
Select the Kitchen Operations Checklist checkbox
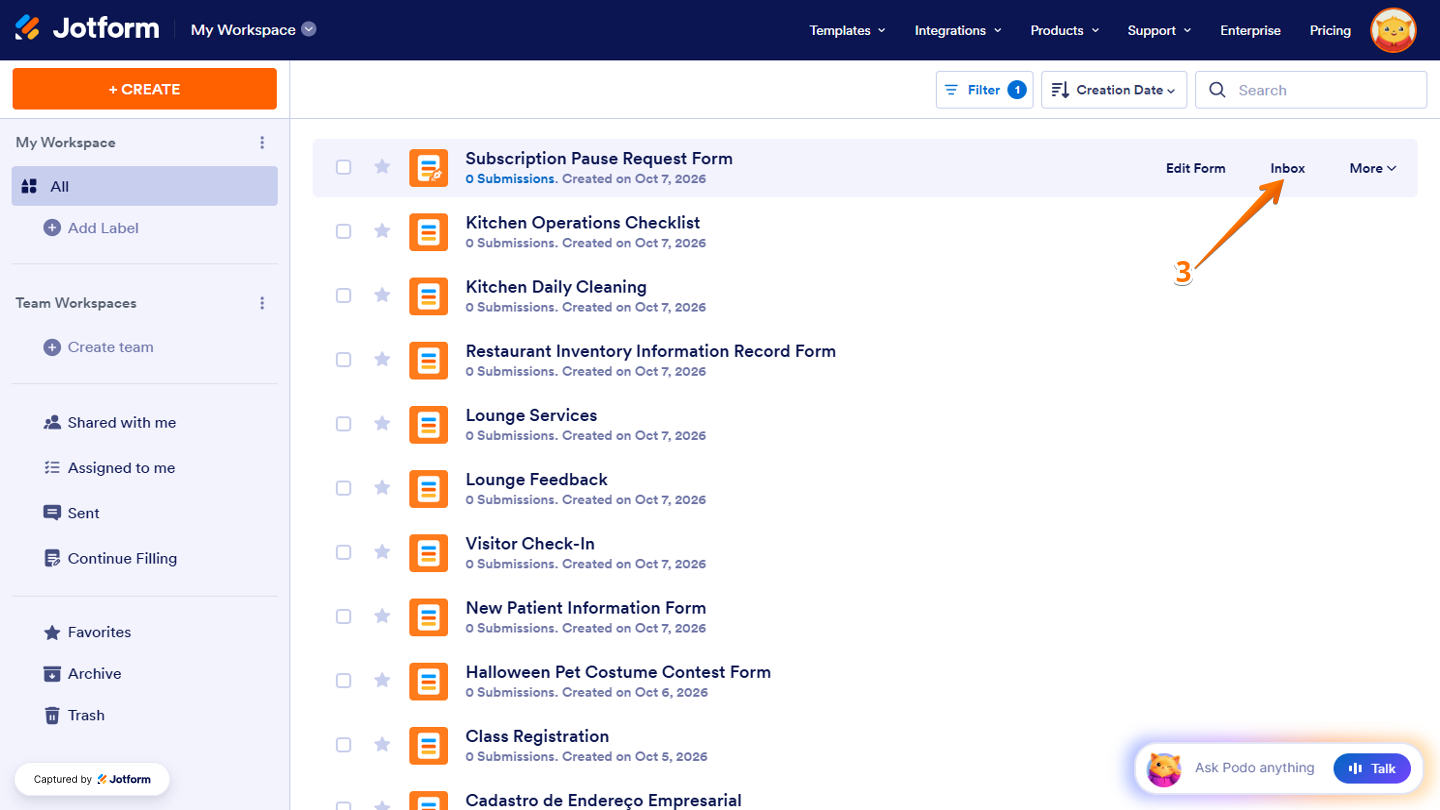[343, 231]
